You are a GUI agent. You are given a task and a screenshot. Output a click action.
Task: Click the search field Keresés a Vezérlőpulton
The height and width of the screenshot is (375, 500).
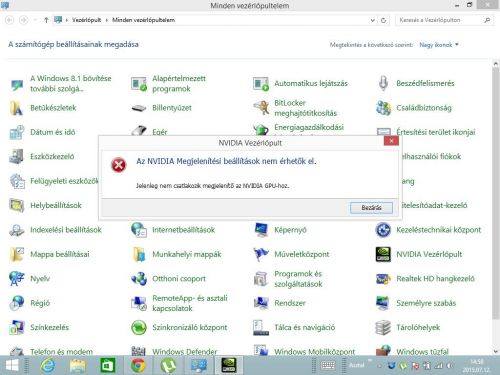440,20
